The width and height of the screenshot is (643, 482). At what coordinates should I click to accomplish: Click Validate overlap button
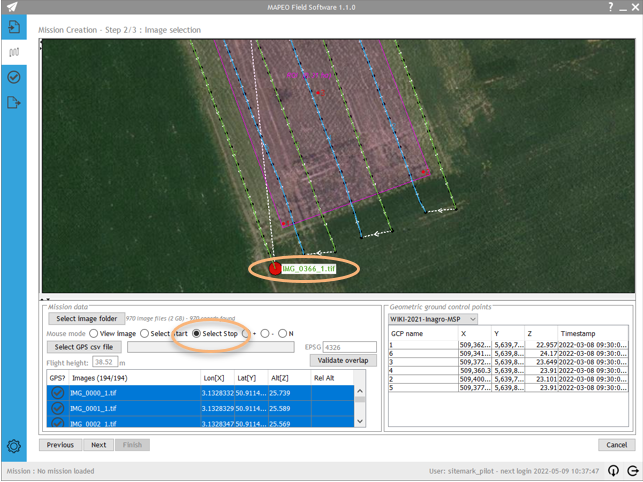click(x=343, y=361)
